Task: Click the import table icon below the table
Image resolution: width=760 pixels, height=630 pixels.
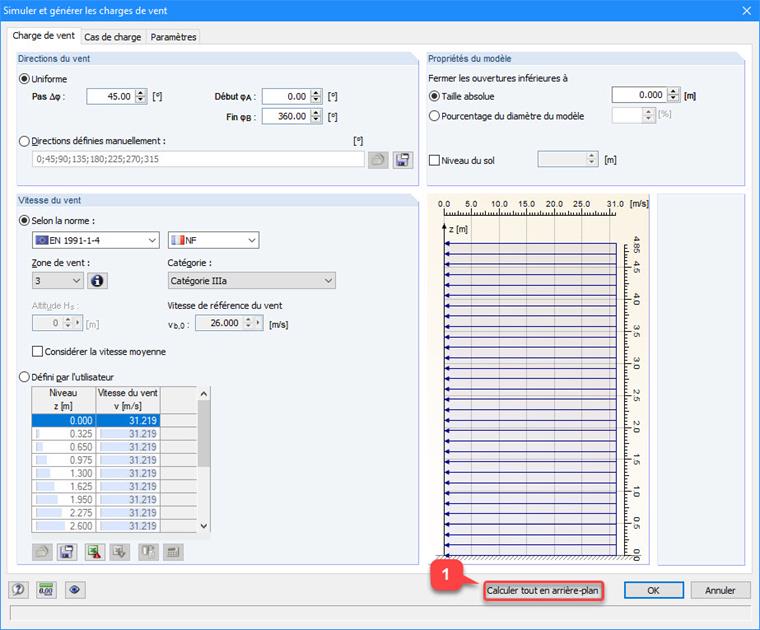Action: click(x=120, y=552)
